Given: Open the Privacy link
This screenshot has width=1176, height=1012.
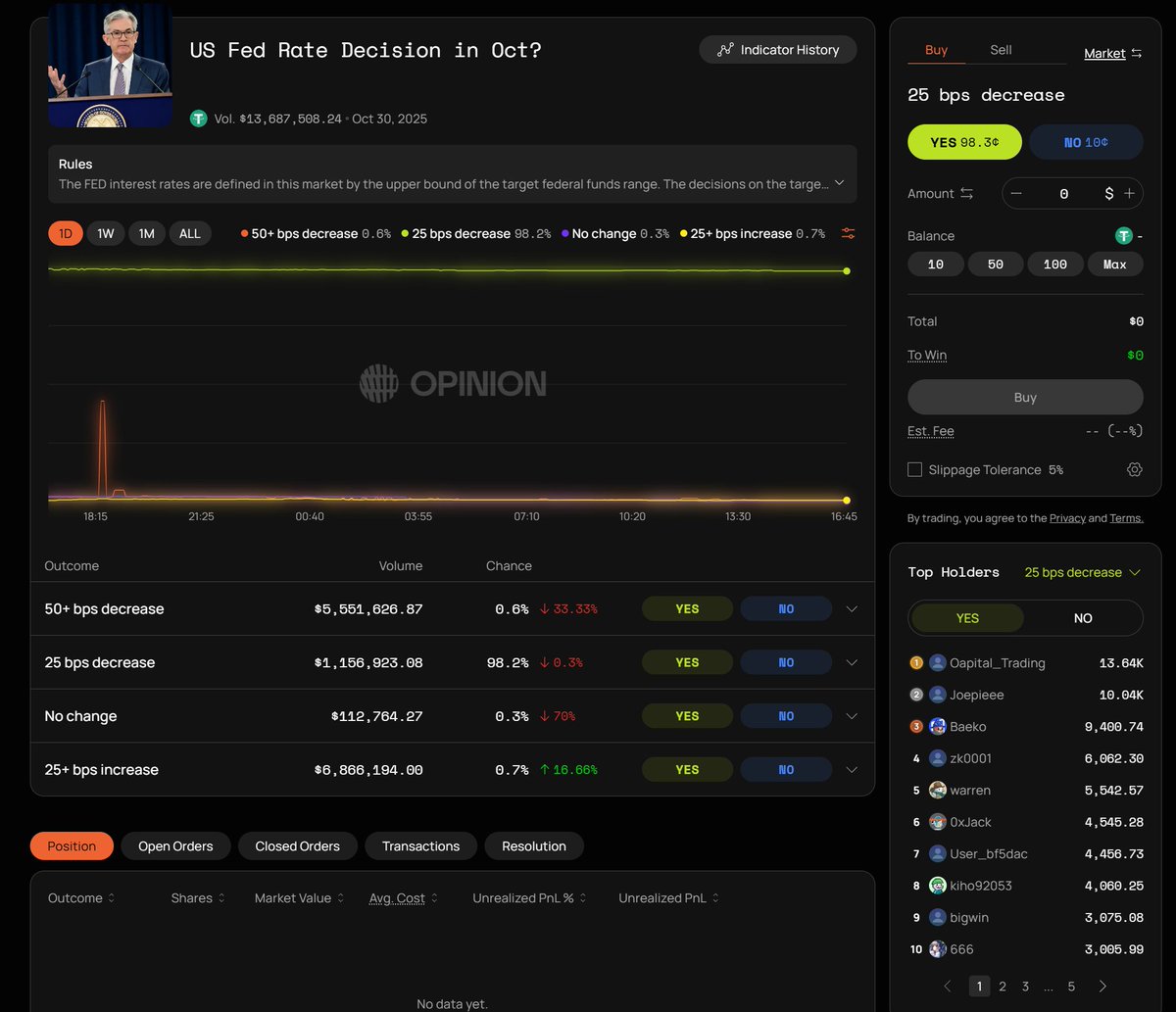Looking at the screenshot, I should pyautogui.click(x=1067, y=518).
